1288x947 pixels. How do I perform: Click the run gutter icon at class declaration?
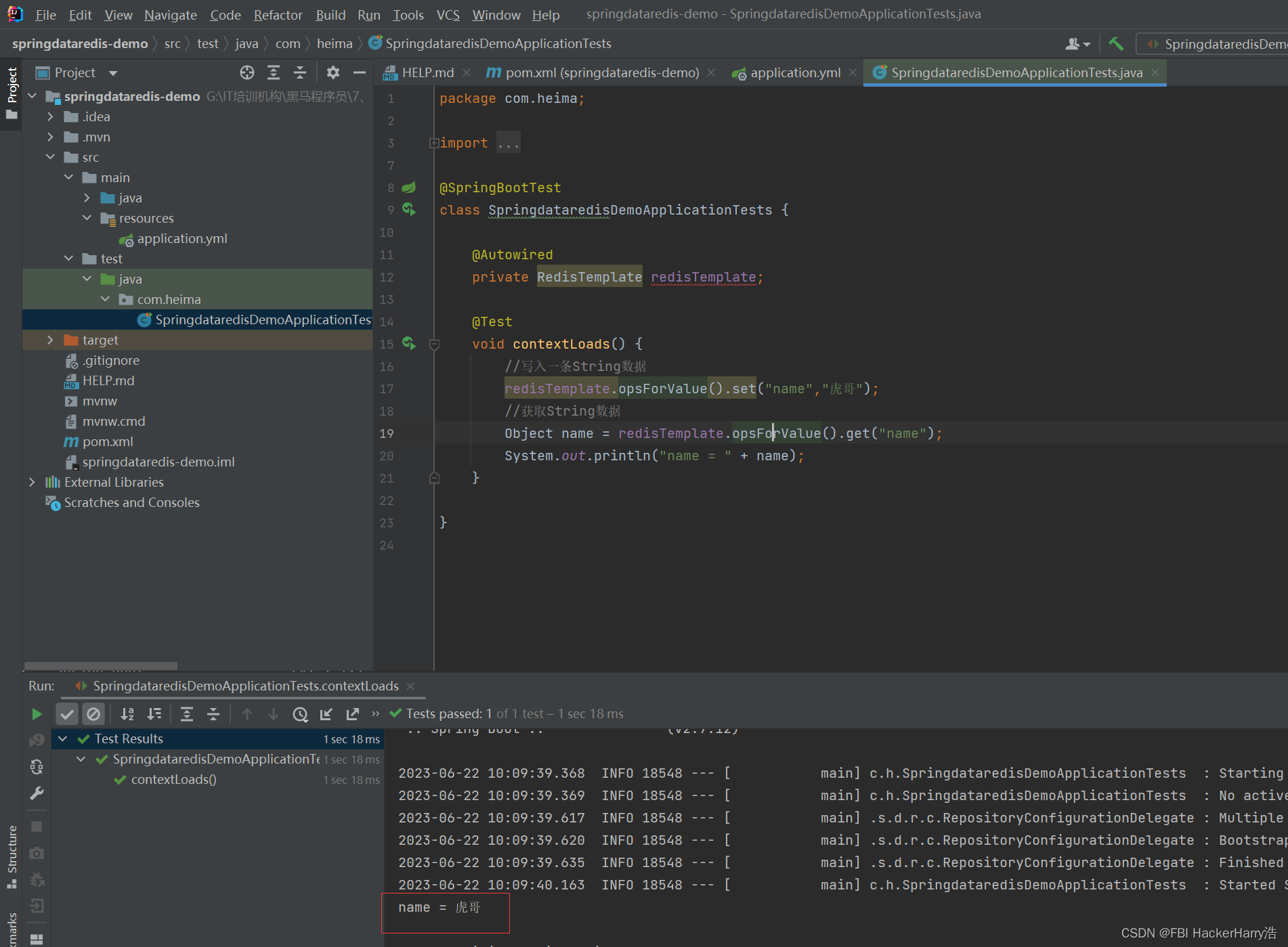point(409,210)
